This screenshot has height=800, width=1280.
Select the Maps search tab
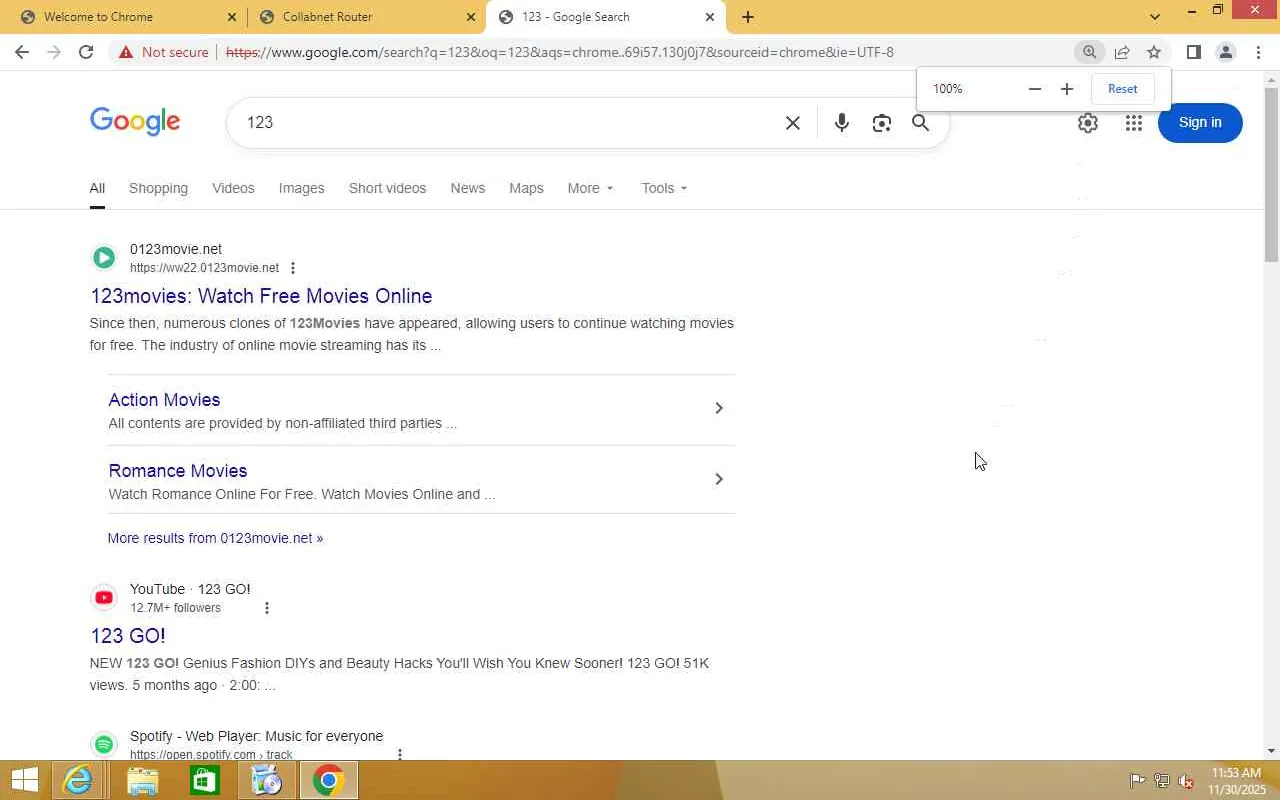(526, 188)
